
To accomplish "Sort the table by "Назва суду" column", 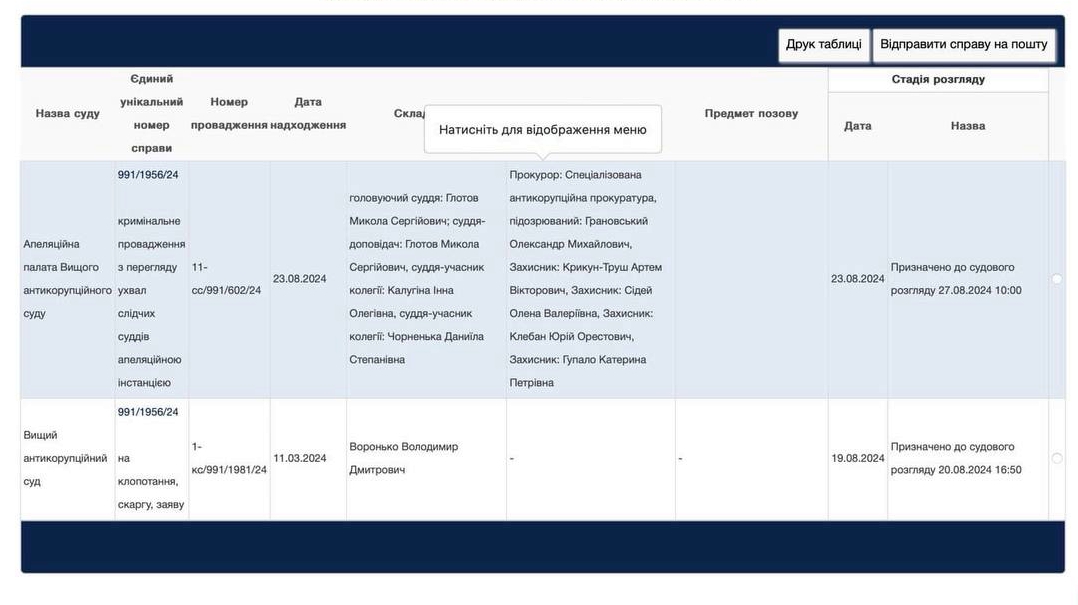I will pyautogui.click(x=68, y=112).
